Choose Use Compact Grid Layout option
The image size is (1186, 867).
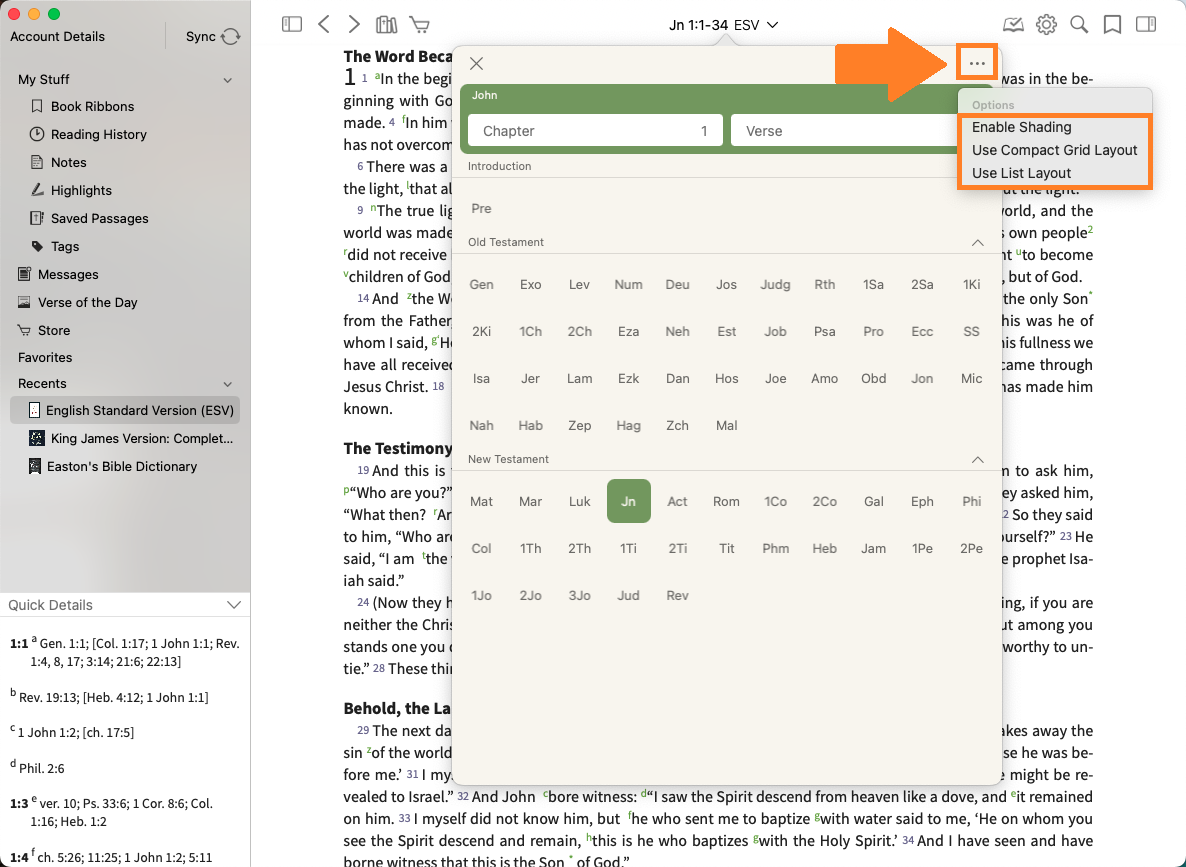[x=1054, y=150]
